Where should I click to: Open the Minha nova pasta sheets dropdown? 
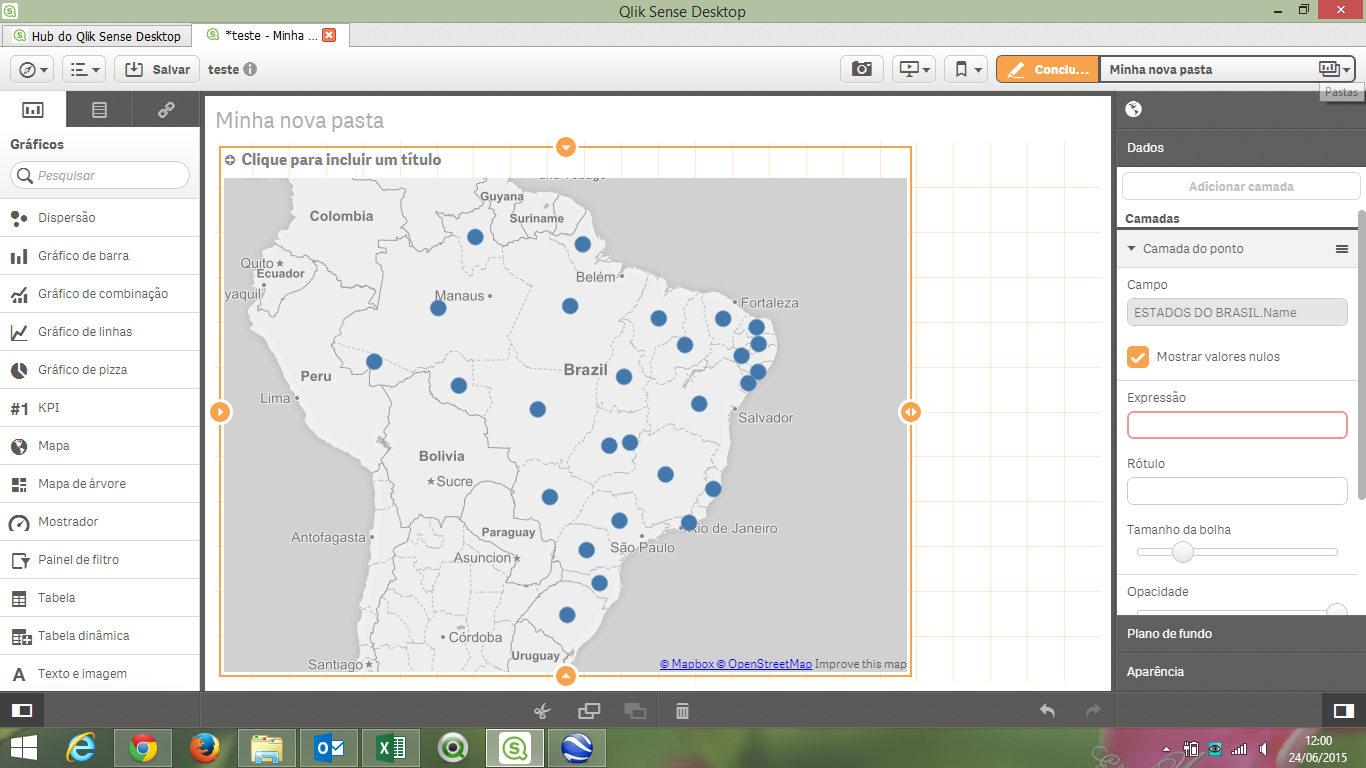[x=1334, y=69]
